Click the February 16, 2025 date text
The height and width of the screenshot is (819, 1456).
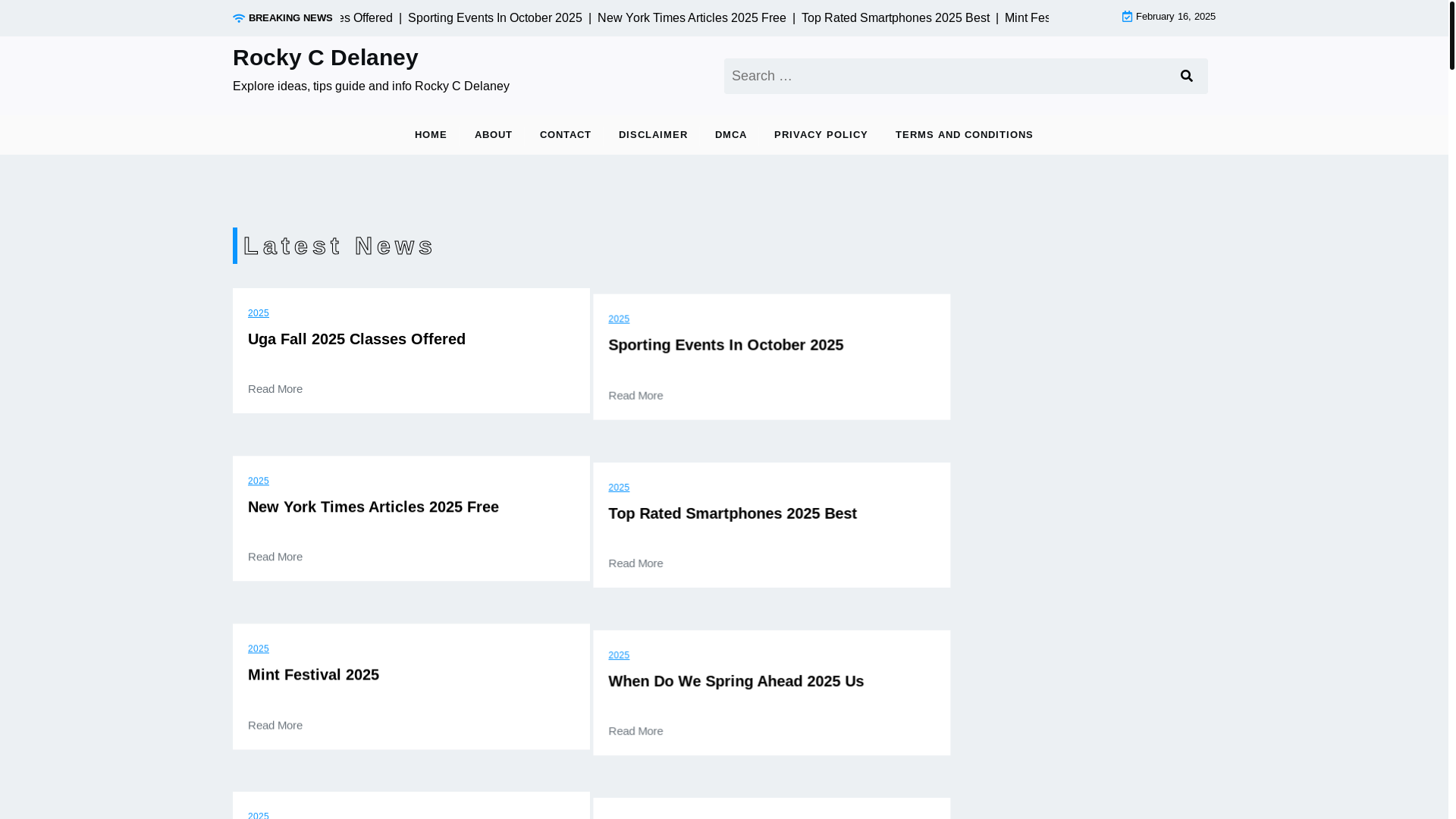[1175, 17]
